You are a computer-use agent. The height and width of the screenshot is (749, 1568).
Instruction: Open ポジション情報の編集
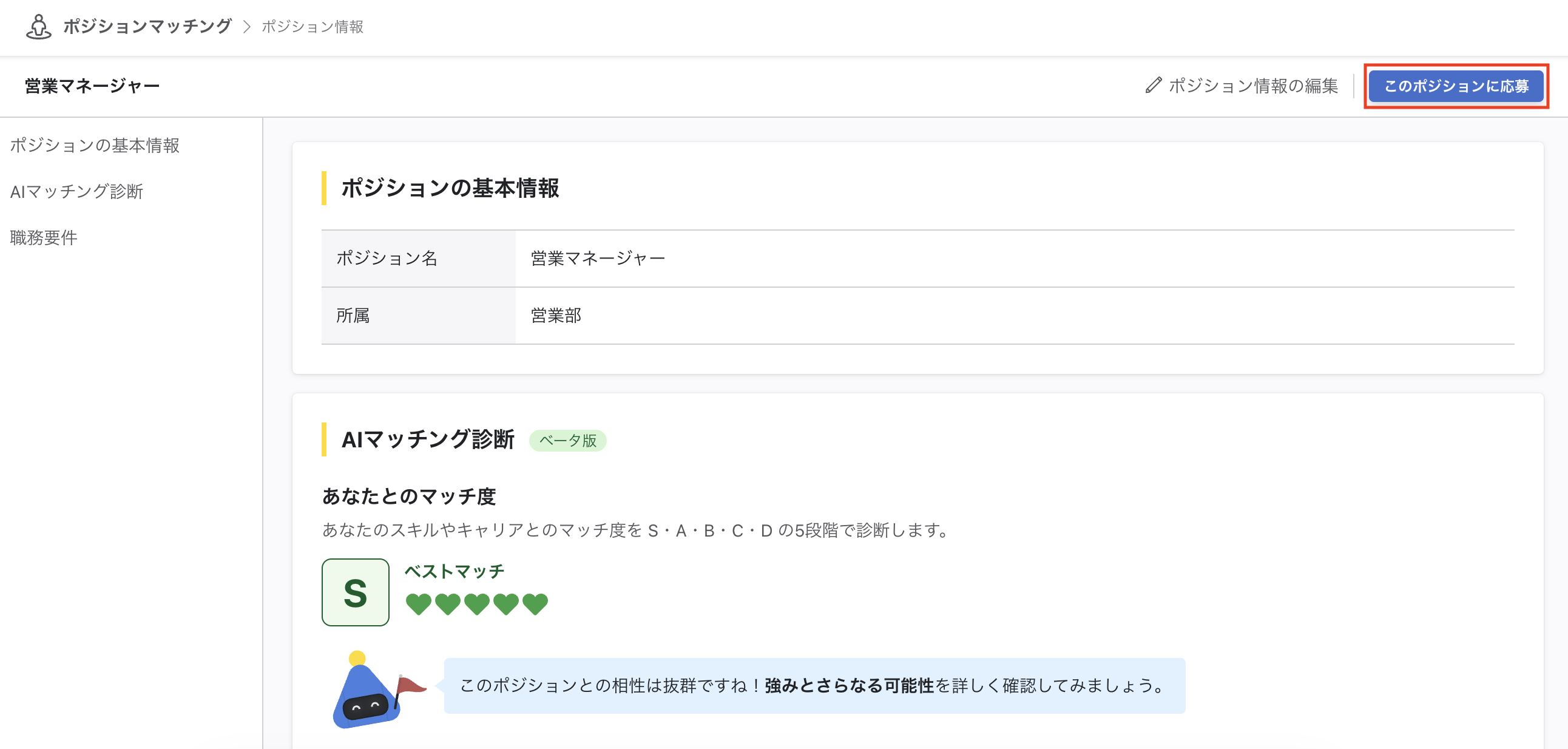(x=1242, y=85)
